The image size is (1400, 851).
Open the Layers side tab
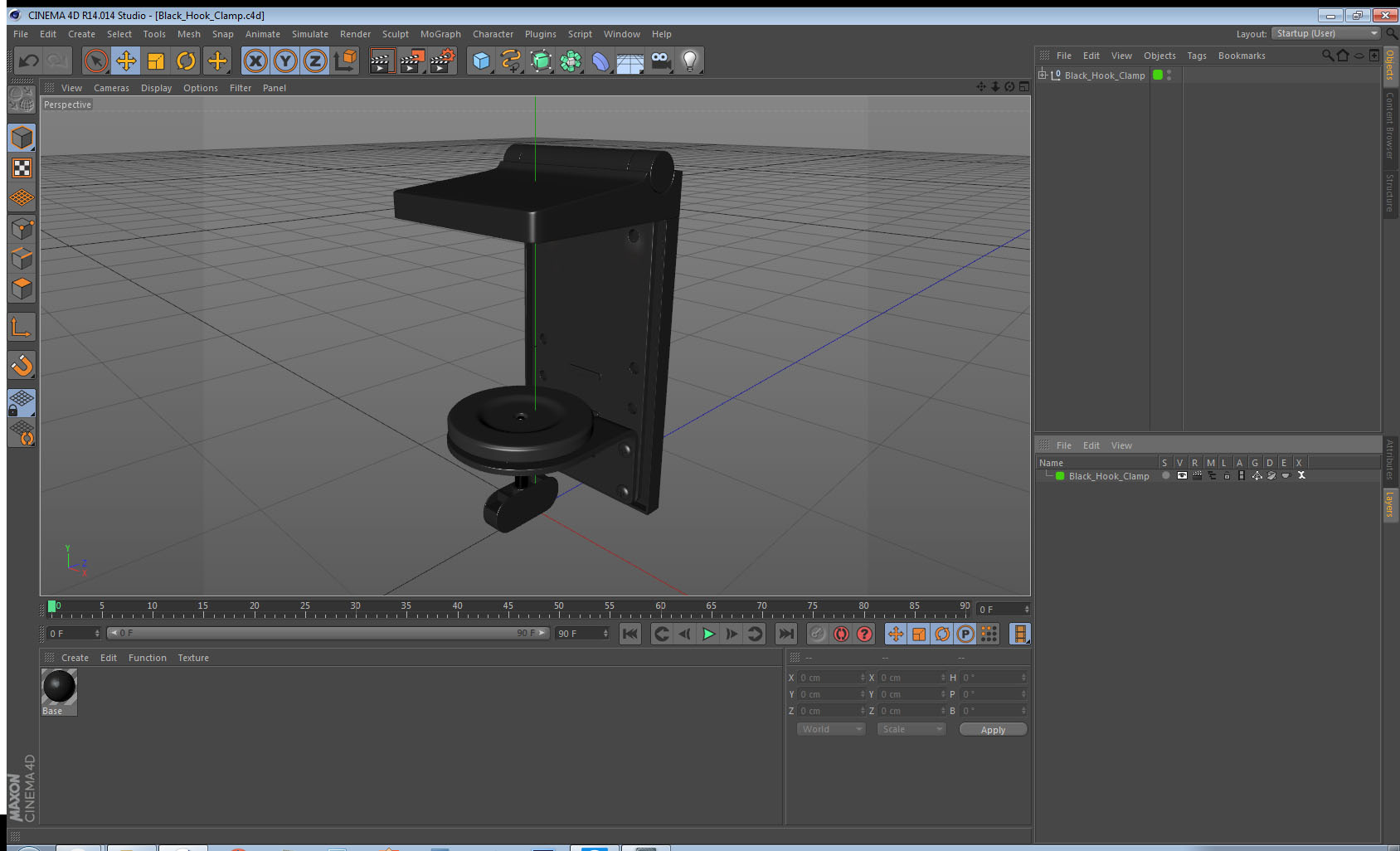point(1390,503)
